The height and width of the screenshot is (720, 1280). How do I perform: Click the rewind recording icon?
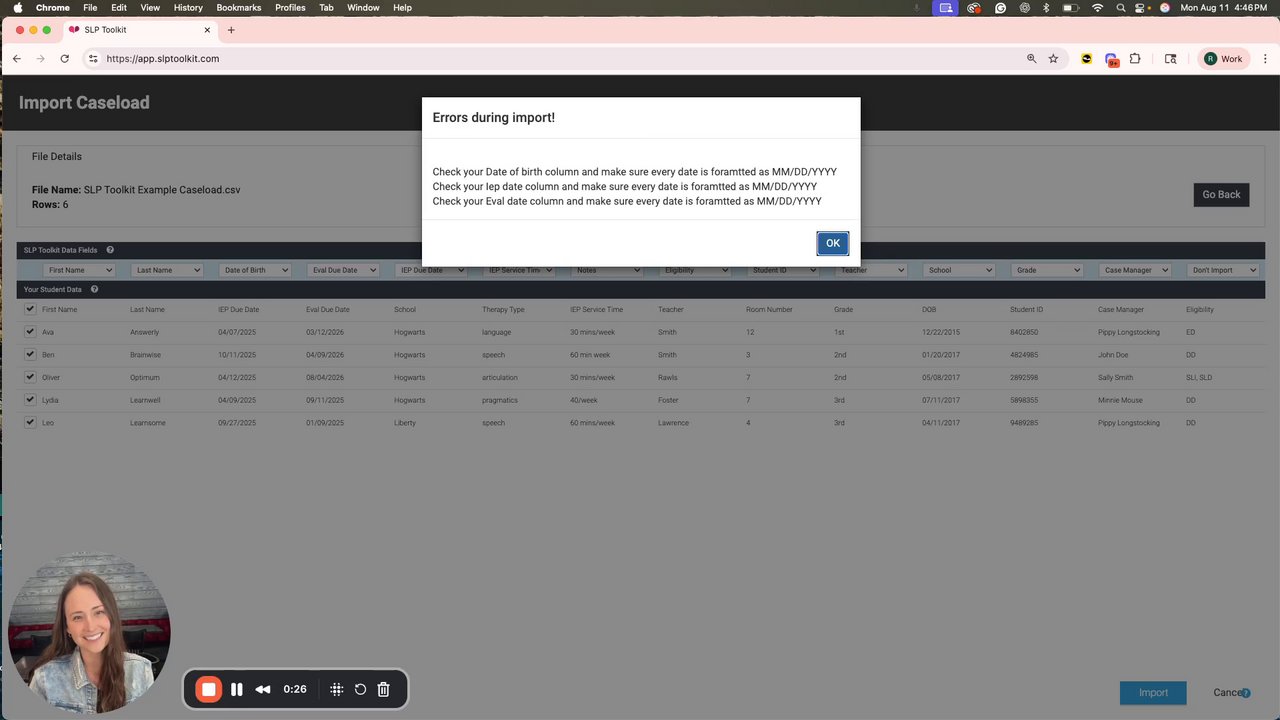[x=263, y=689]
